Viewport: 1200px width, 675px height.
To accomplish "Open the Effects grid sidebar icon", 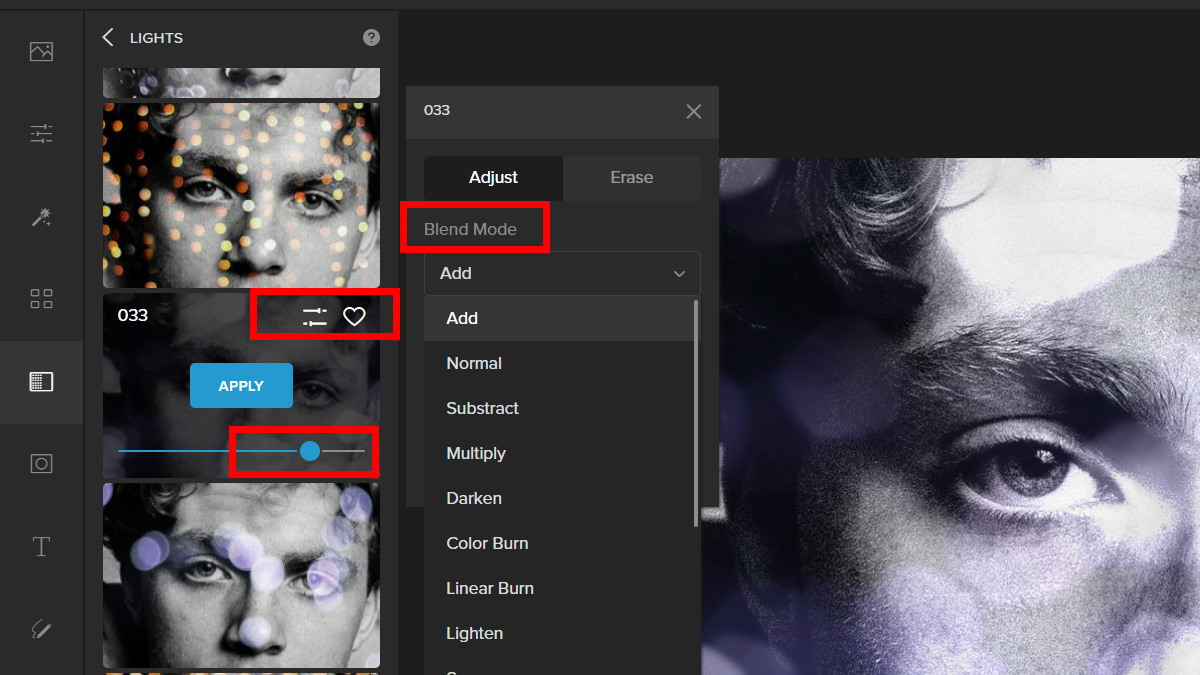I will point(41,298).
